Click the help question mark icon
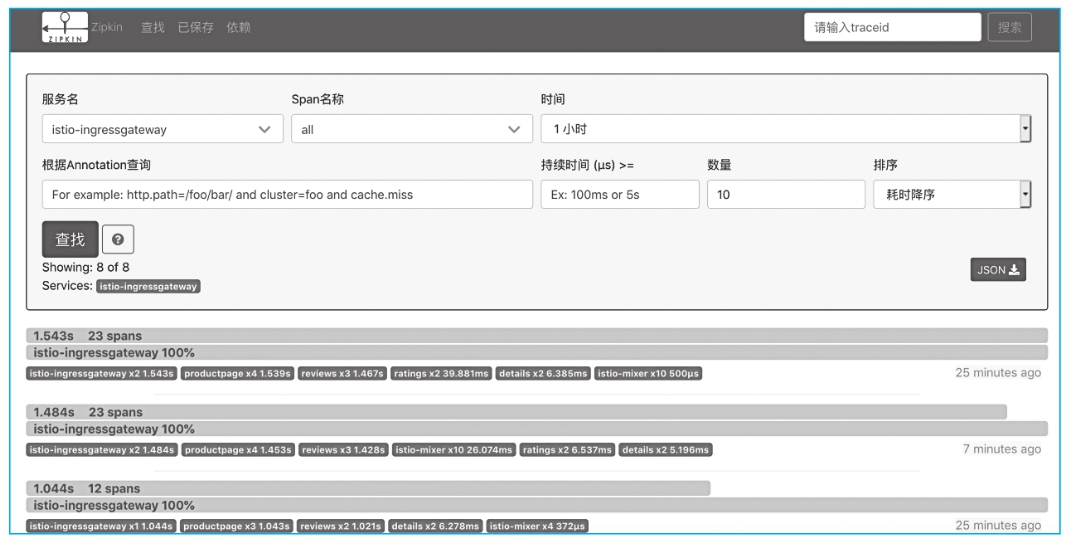This screenshot has height=543, width=1067. 118,239
